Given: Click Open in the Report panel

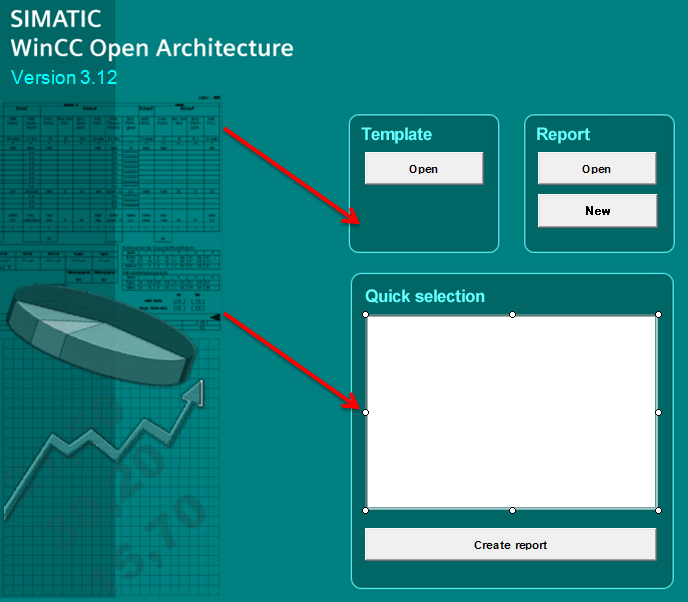Looking at the screenshot, I should pos(597,168).
